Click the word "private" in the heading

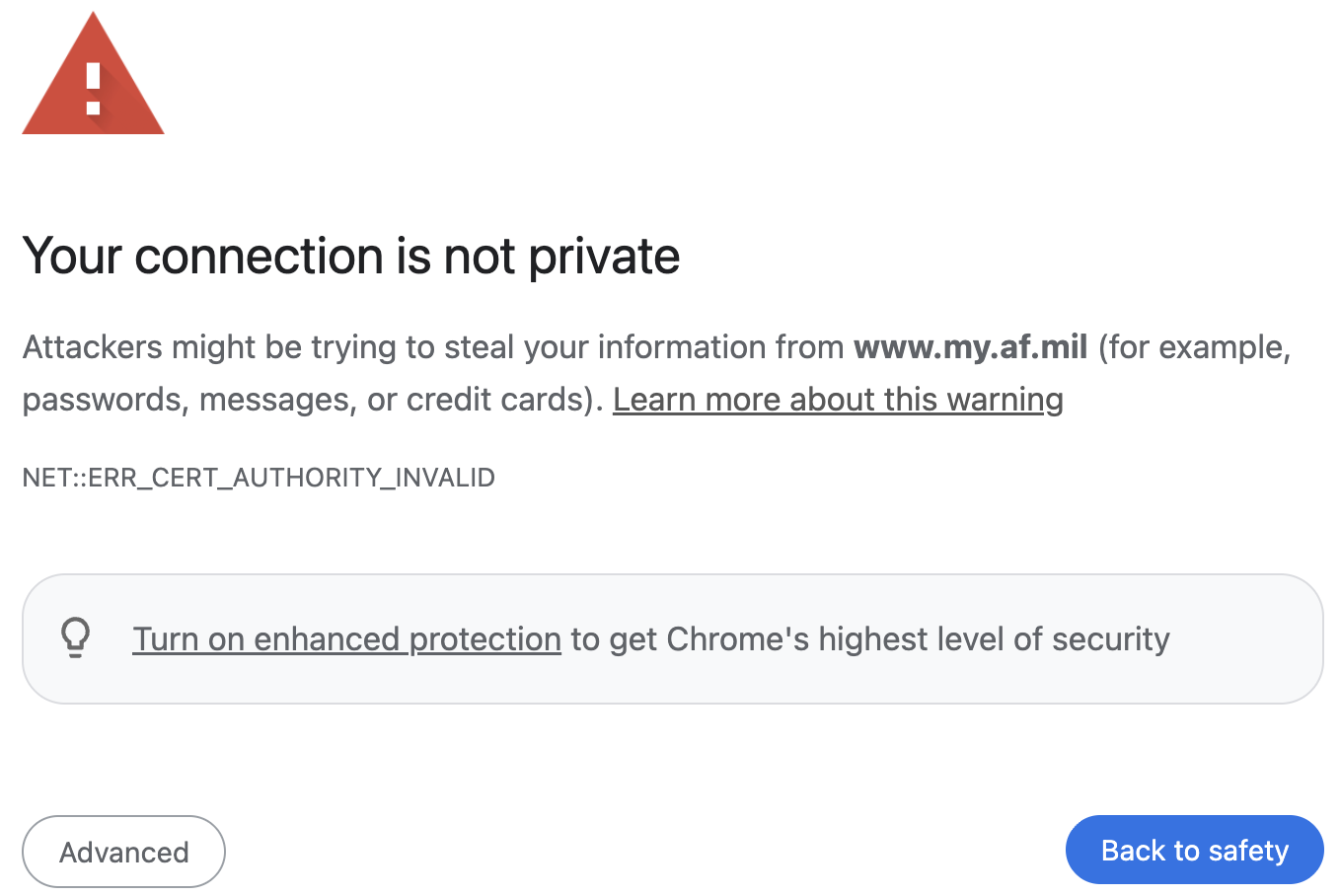coord(604,257)
